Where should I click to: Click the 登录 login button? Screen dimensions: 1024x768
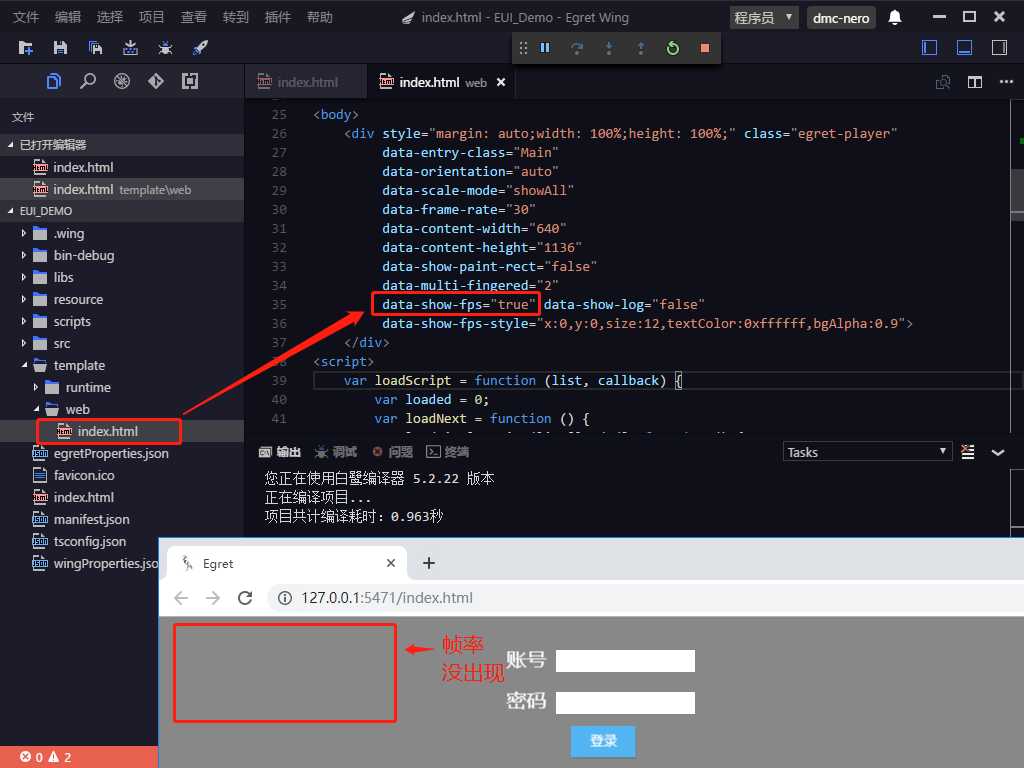[x=603, y=741]
